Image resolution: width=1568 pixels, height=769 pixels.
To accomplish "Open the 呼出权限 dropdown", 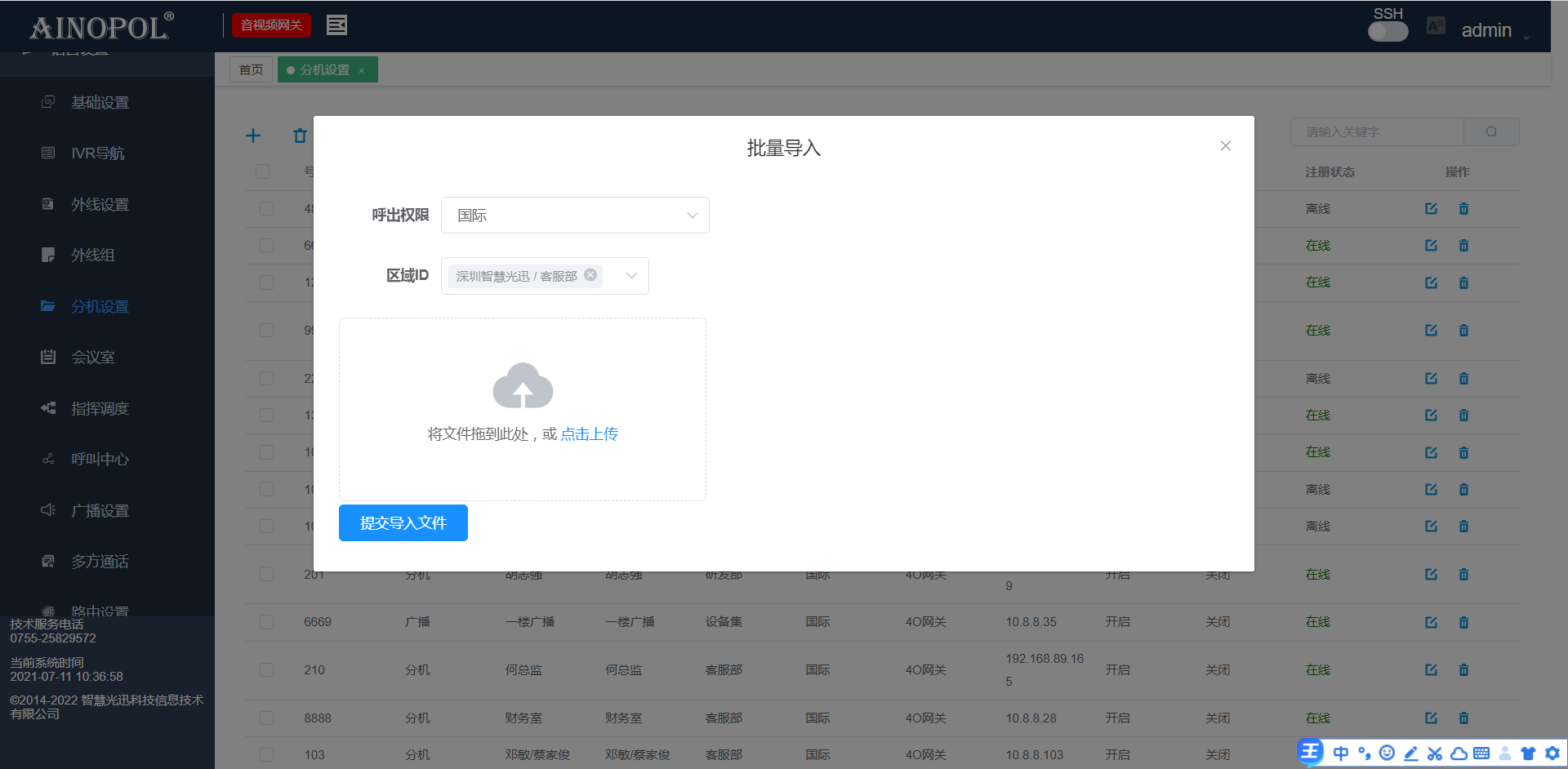I will click(575, 216).
